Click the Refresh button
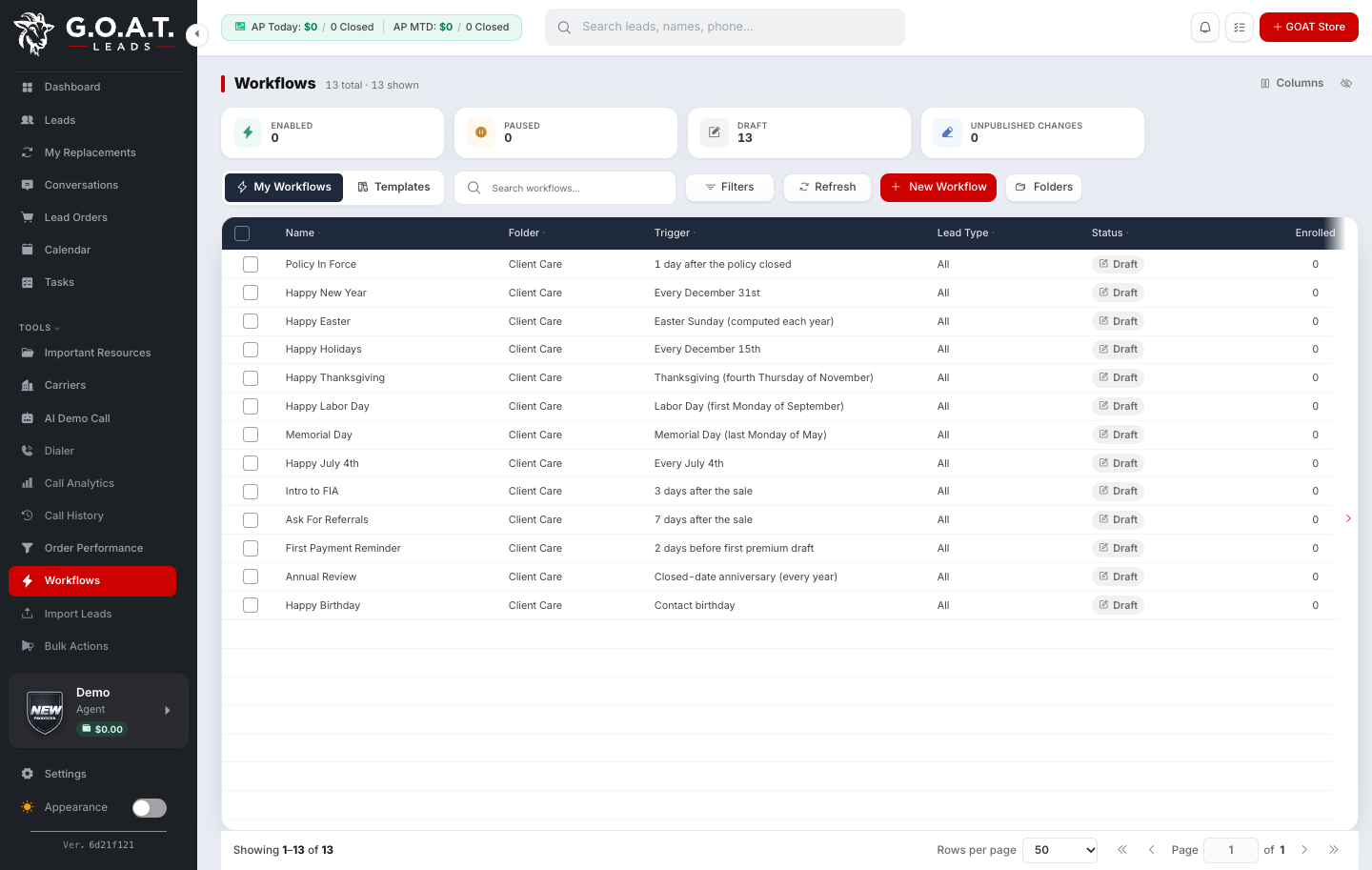 (827, 188)
